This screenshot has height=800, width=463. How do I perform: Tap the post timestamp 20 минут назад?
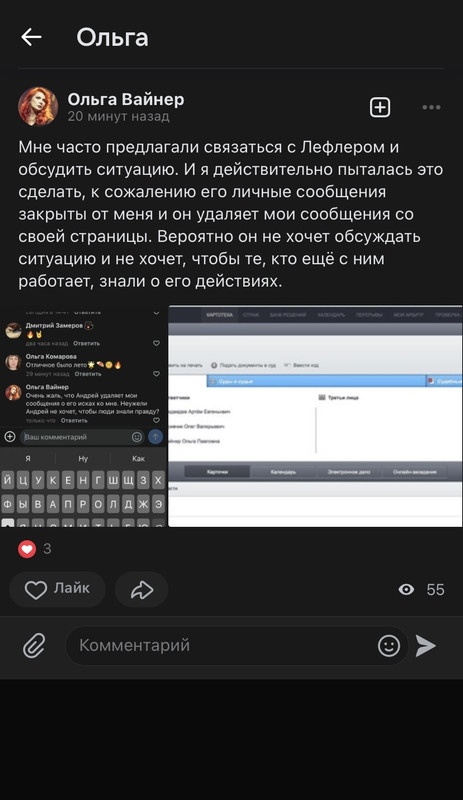pyautogui.click(x=118, y=116)
